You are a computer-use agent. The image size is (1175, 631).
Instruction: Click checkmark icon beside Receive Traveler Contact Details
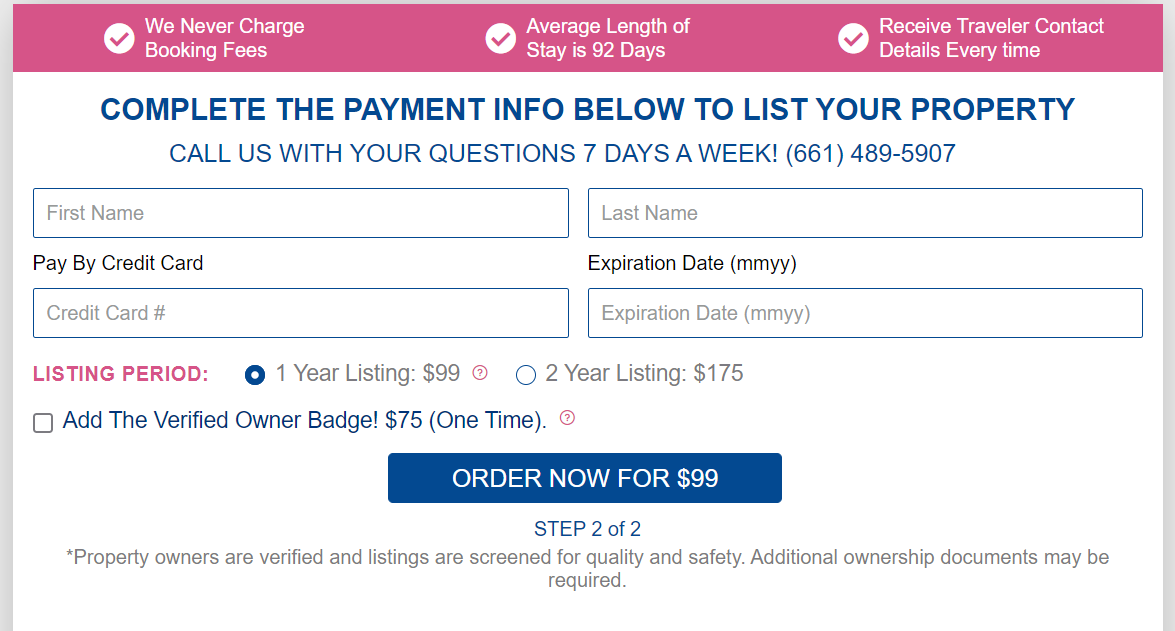[853, 39]
